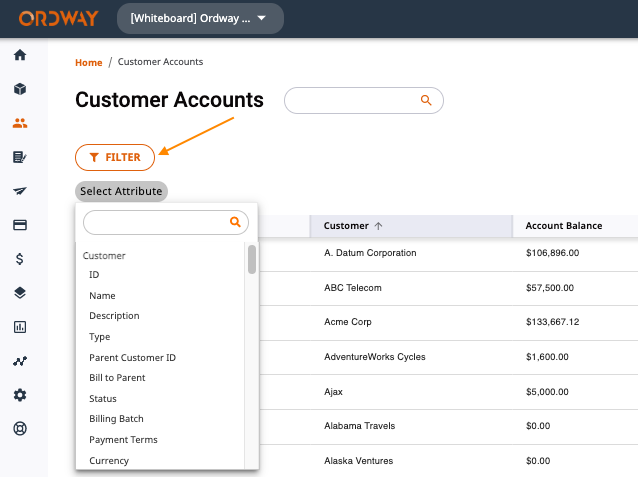Viewport: 638px width, 477px height.
Task: Click $106,896.00 balance cell
Action: point(553,253)
